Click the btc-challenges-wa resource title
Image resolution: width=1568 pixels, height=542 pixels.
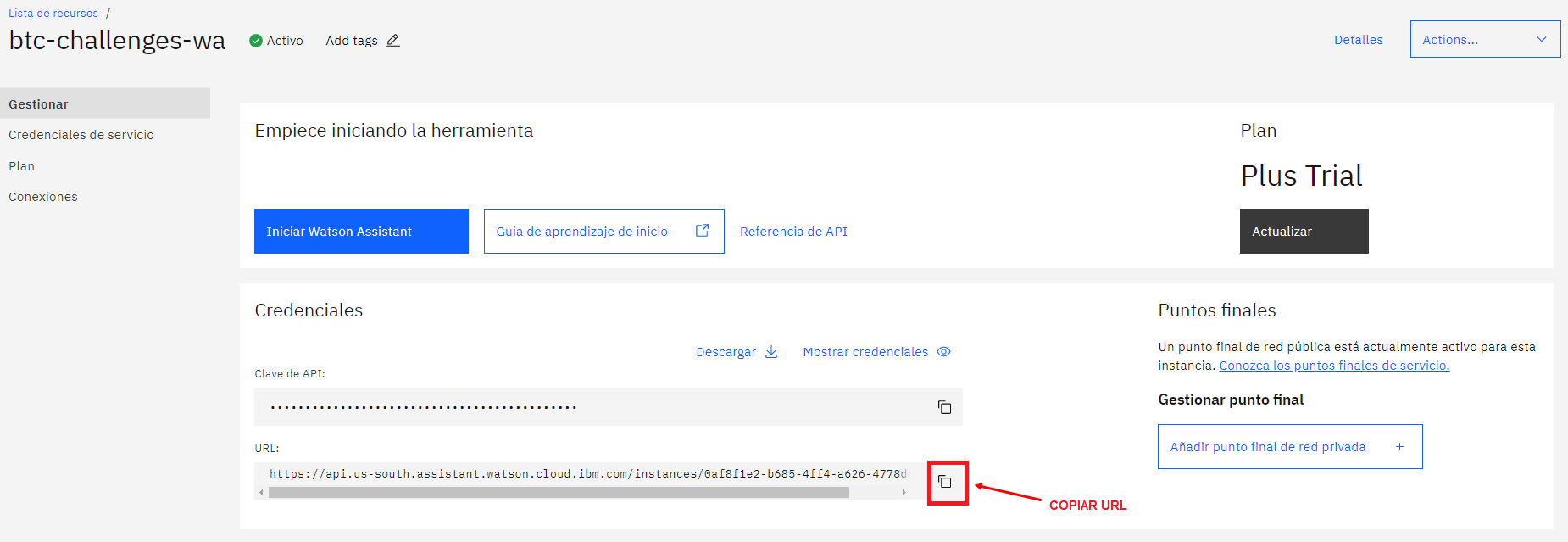[117, 41]
